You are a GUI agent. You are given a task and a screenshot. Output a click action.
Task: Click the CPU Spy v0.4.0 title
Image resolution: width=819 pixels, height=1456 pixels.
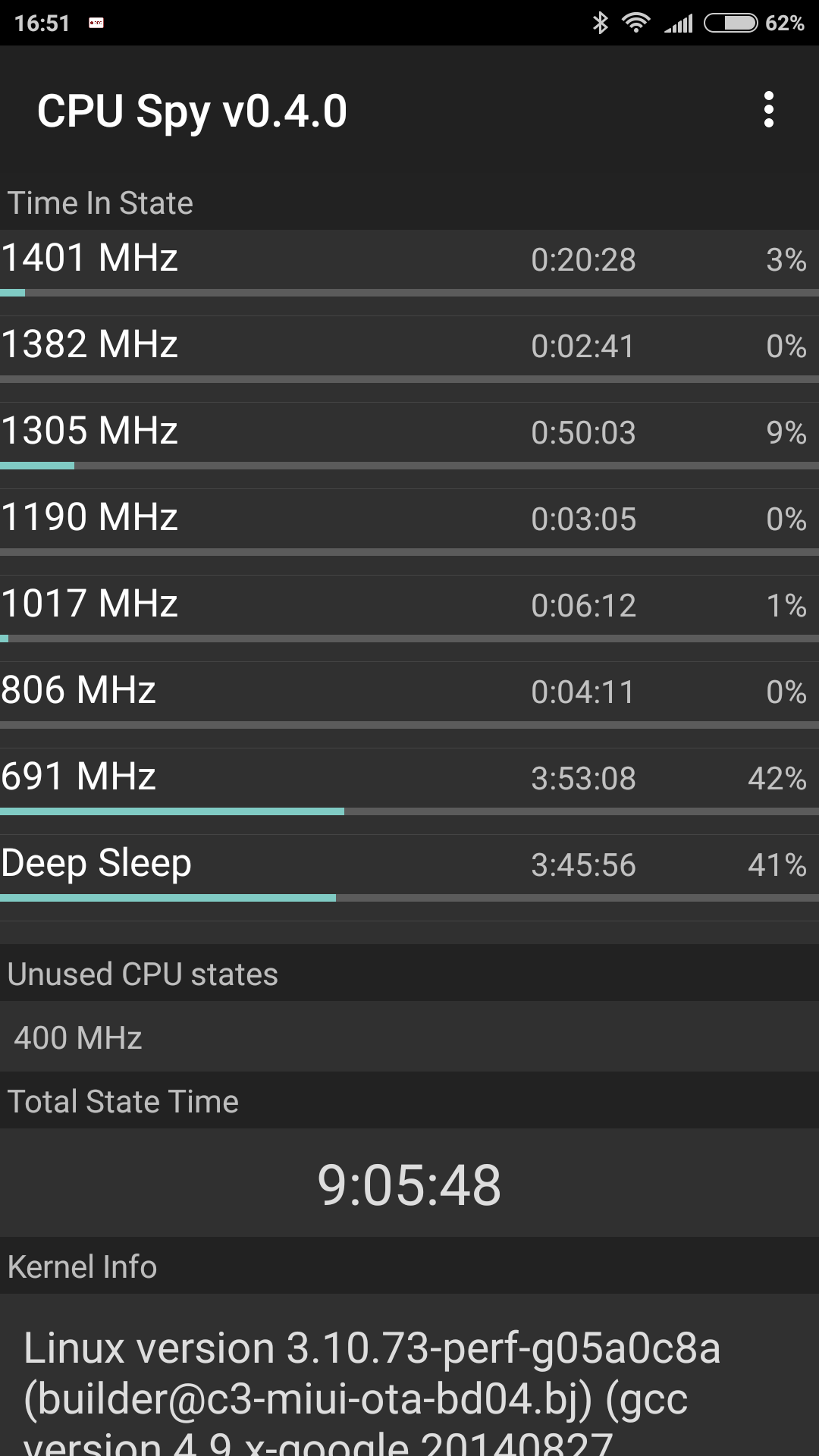tap(192, 111)
